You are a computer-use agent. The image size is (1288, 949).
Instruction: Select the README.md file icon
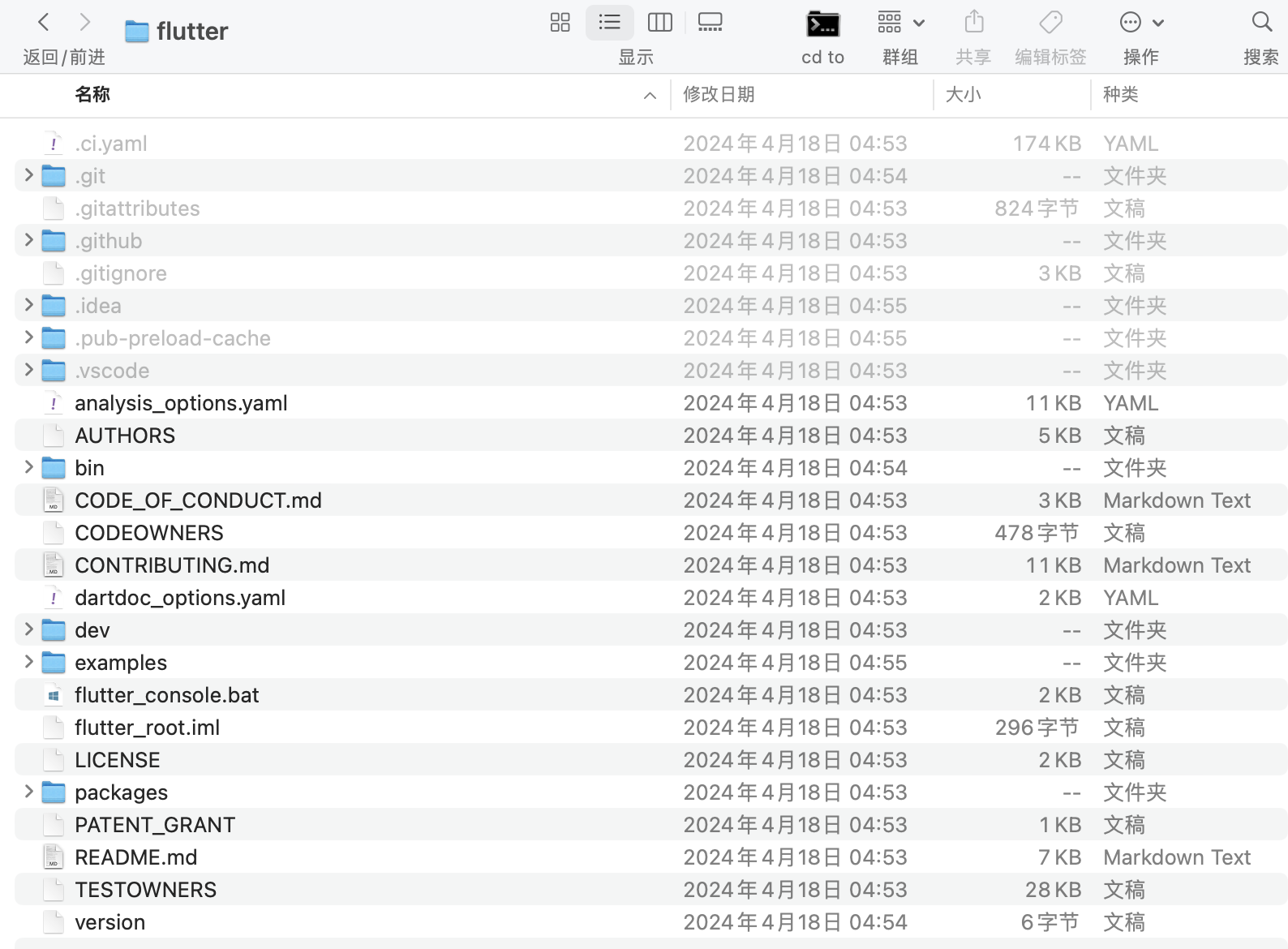click(x=54, y=857)
